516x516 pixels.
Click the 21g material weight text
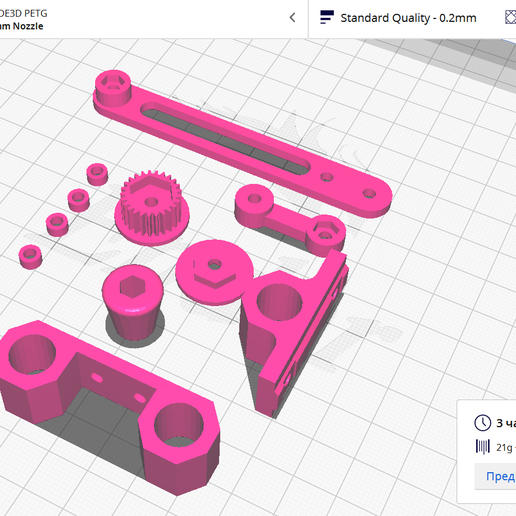coord(504,447)
